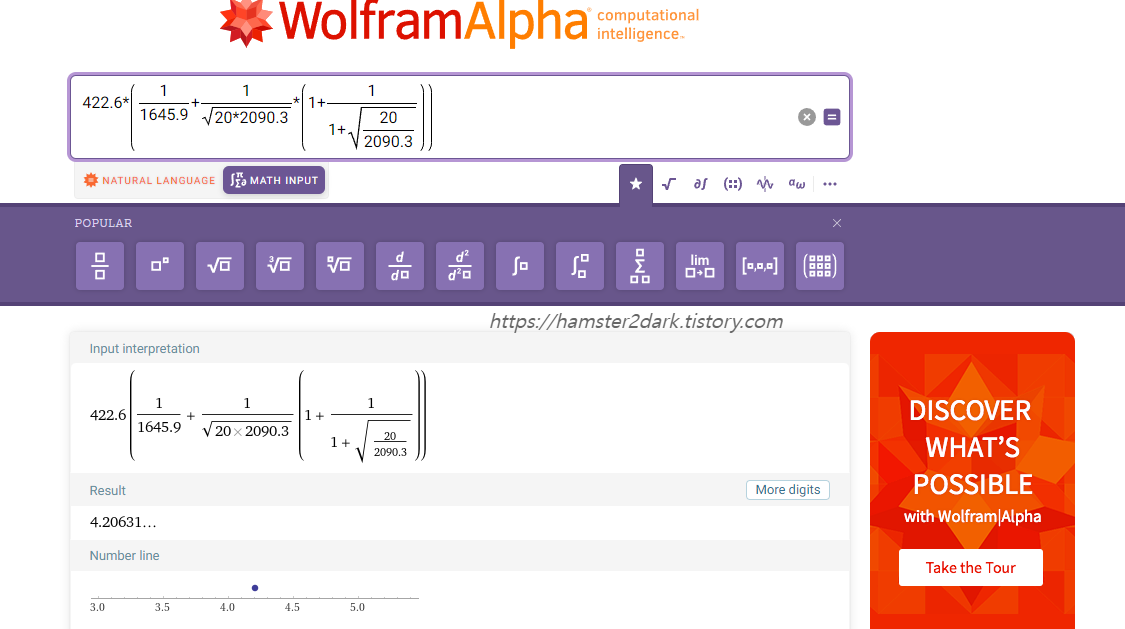
Task: Open the waveform functions templates tab
Action: tap(765, 184)
